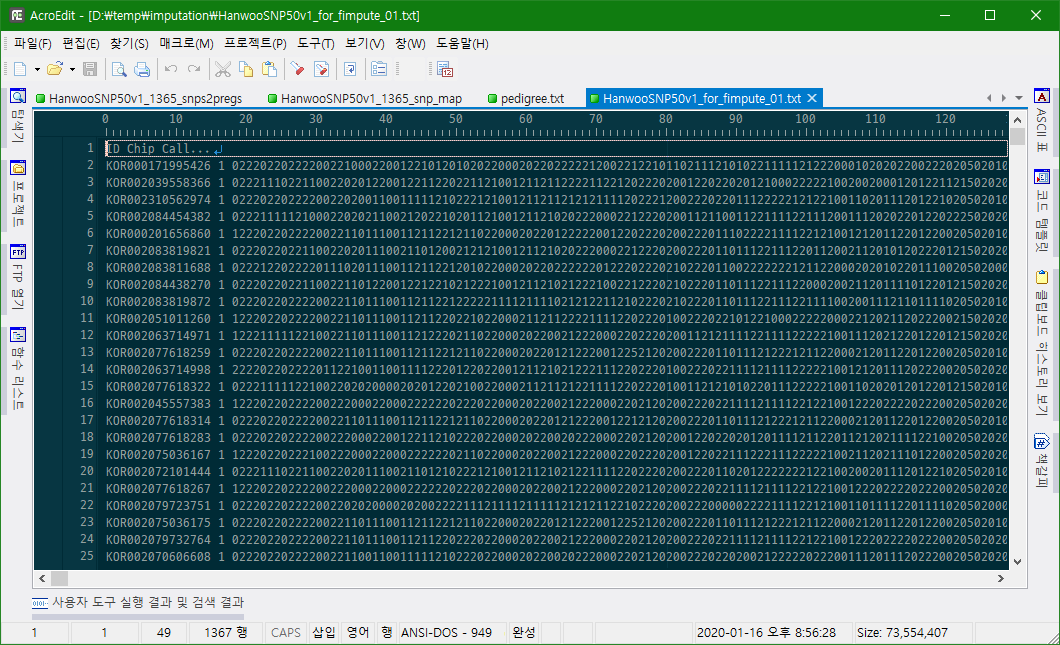Click the horizontal scrollbar thumb
The image size is (1060, 645).
[59, 579]
